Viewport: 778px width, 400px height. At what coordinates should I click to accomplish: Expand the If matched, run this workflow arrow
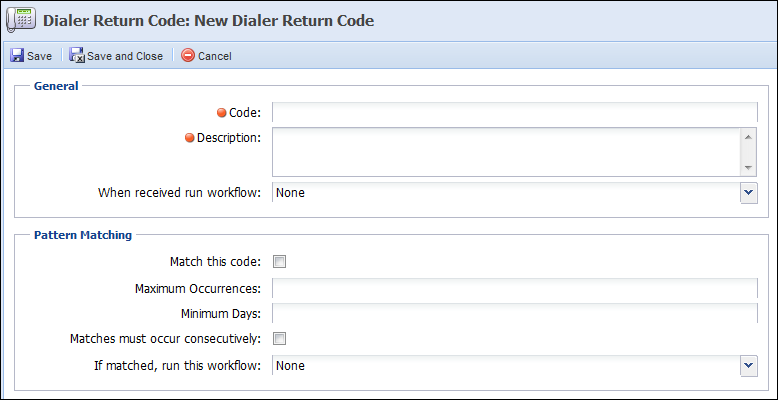tap(749, 366)
